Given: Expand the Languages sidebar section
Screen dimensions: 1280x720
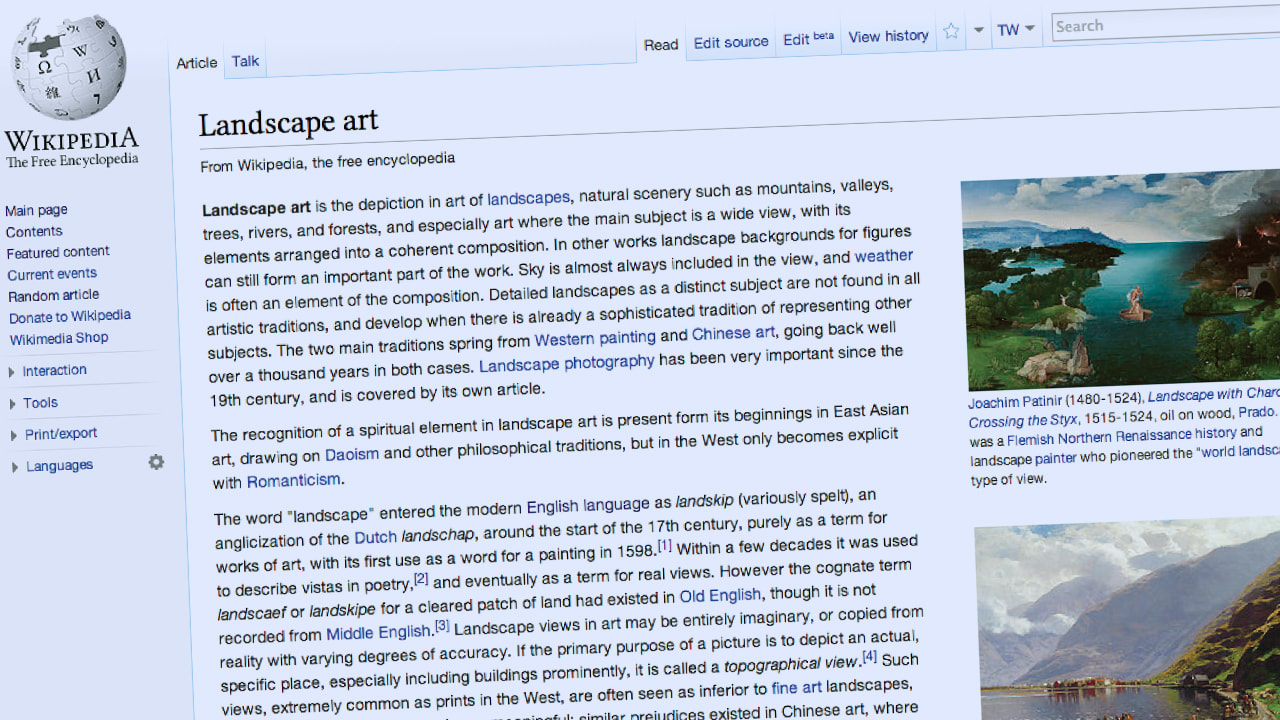Looking at the screenshot, I should [x=59, y=465].
